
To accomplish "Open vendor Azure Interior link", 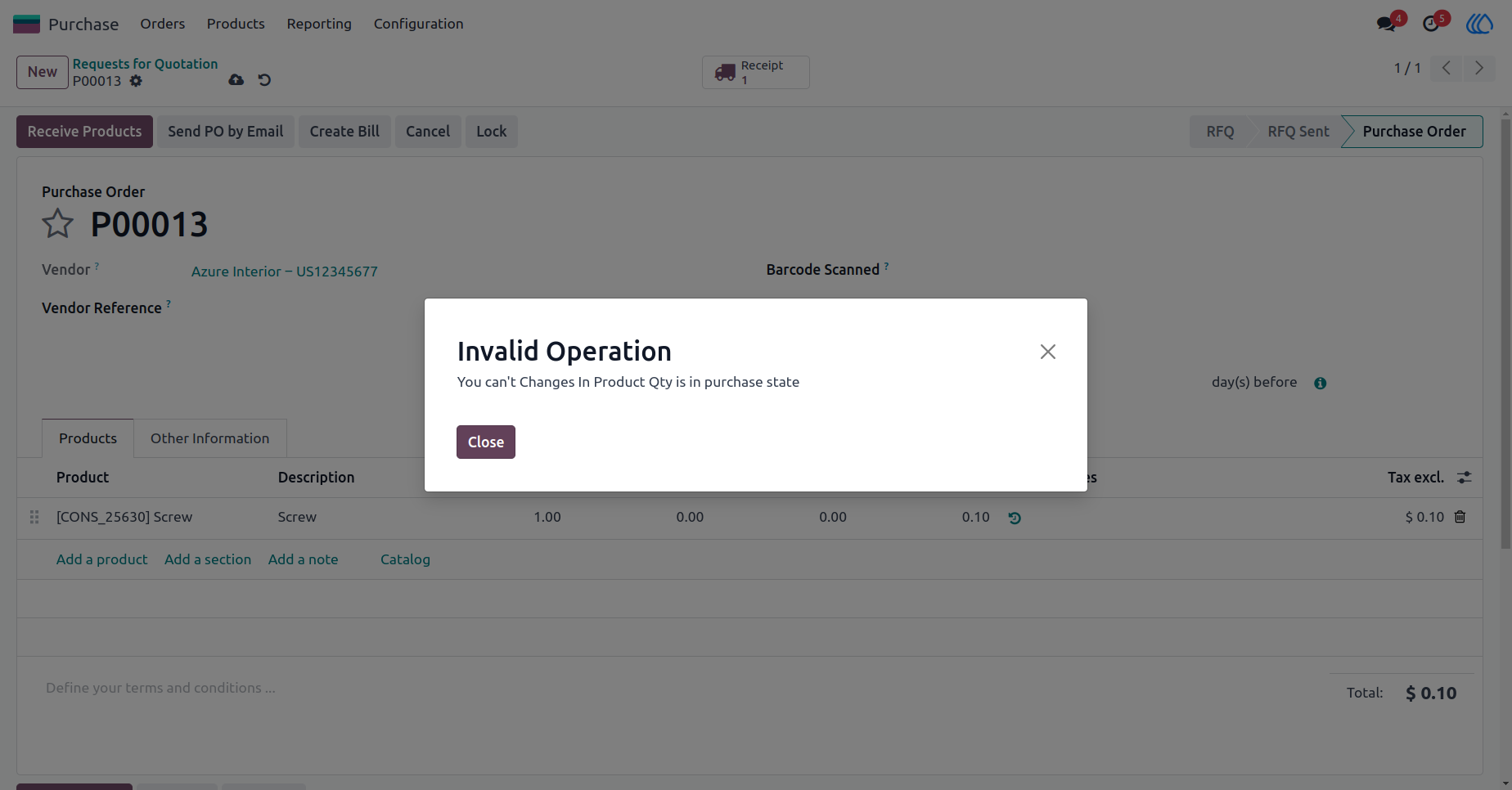I will [285, 272].
